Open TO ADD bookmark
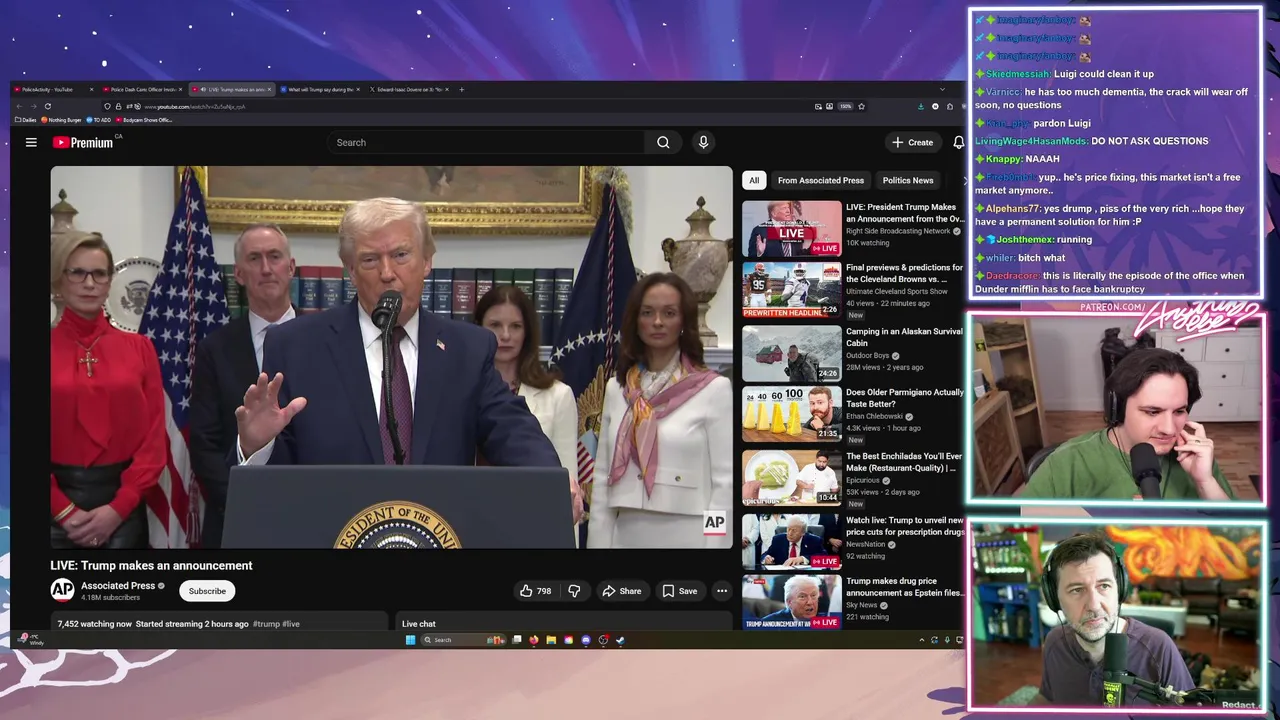 point(99,120)
